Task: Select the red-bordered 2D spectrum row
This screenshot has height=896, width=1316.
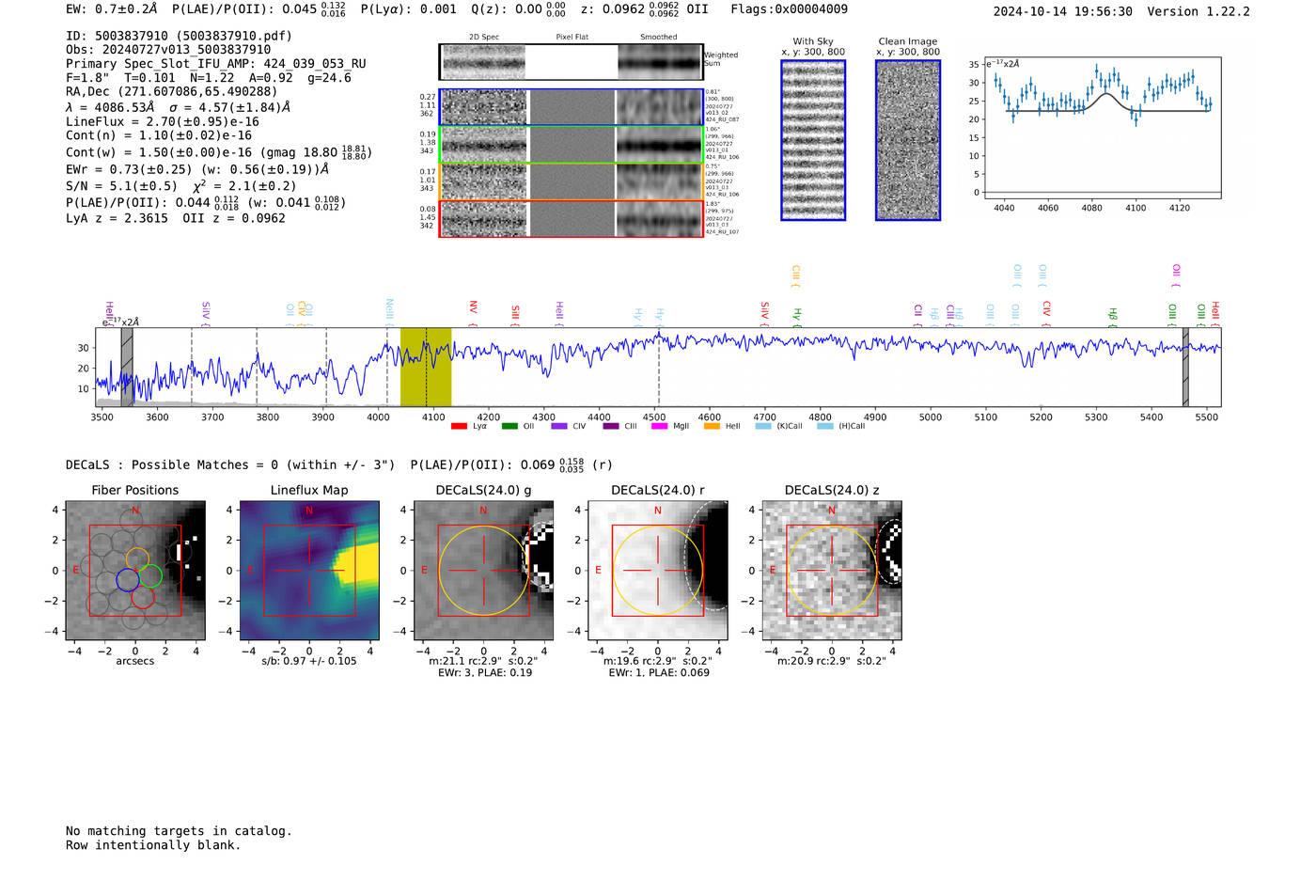Action: 571,218
